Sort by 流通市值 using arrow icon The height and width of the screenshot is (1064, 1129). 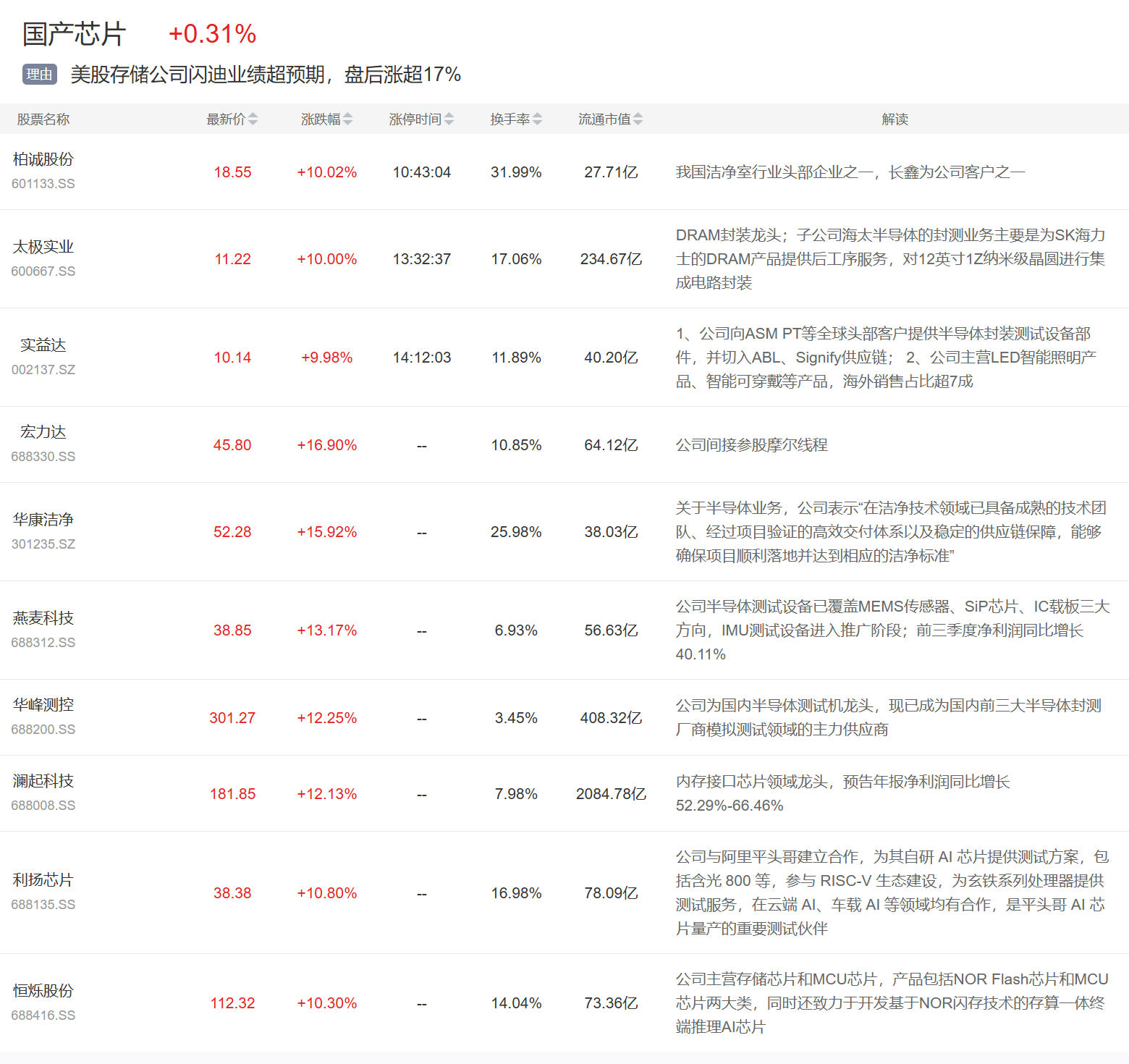(x=638, y=119)
